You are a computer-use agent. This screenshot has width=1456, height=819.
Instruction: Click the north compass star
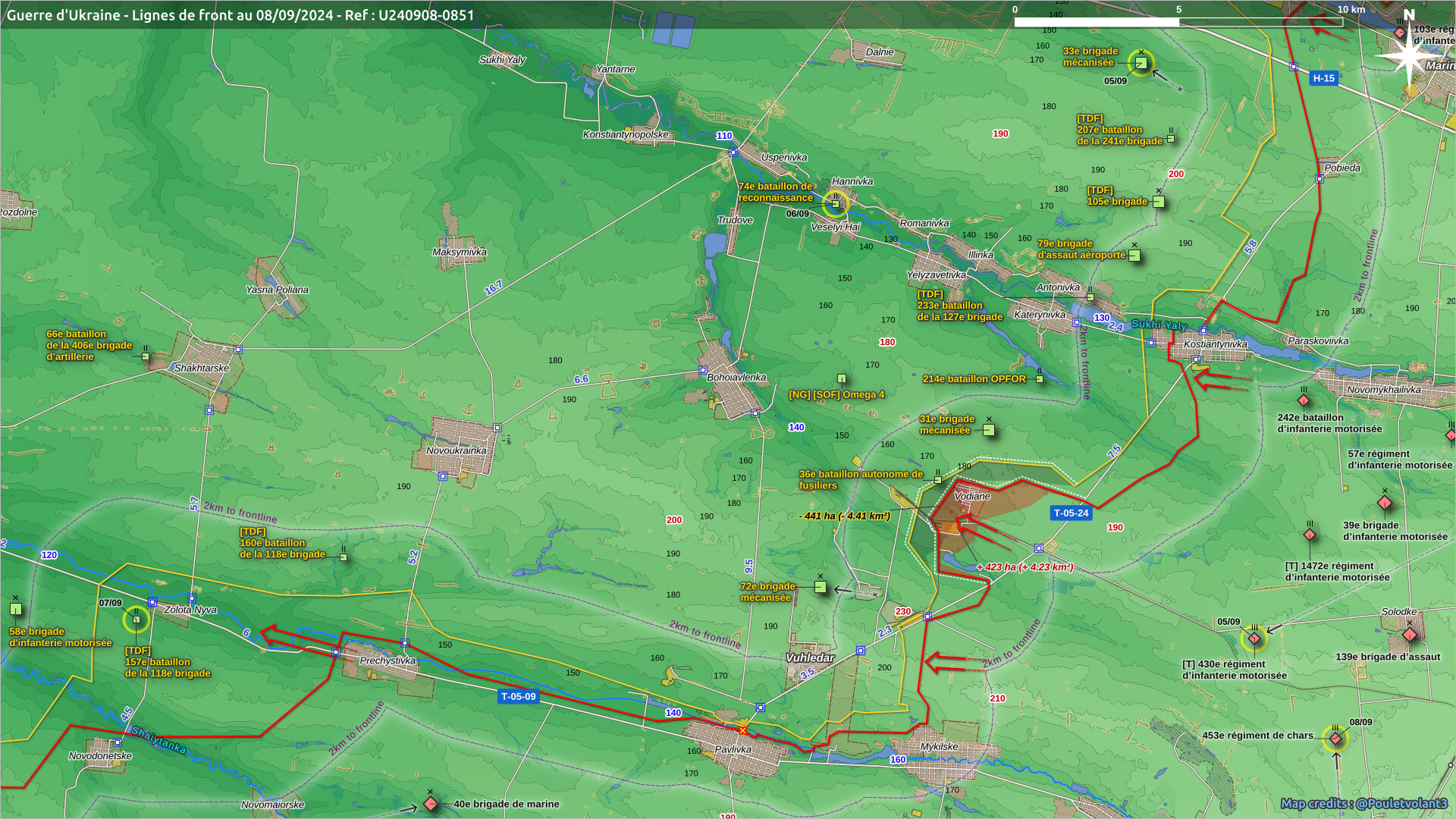click(1409, 55)
